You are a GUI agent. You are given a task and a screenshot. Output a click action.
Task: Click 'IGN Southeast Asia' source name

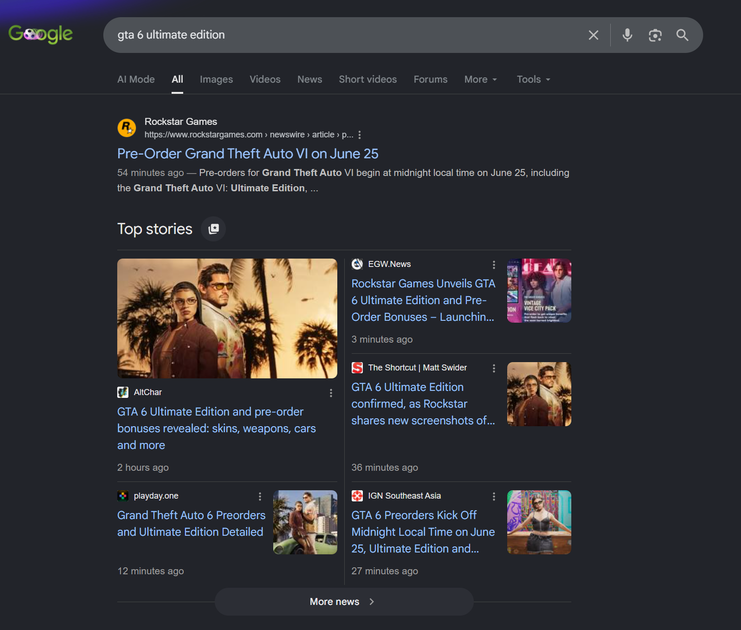pyautogui.click(x=405, y=496)
